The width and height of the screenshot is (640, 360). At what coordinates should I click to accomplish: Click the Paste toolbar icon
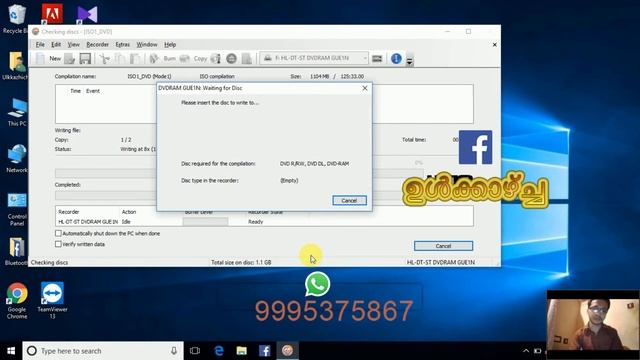[135, 59]
